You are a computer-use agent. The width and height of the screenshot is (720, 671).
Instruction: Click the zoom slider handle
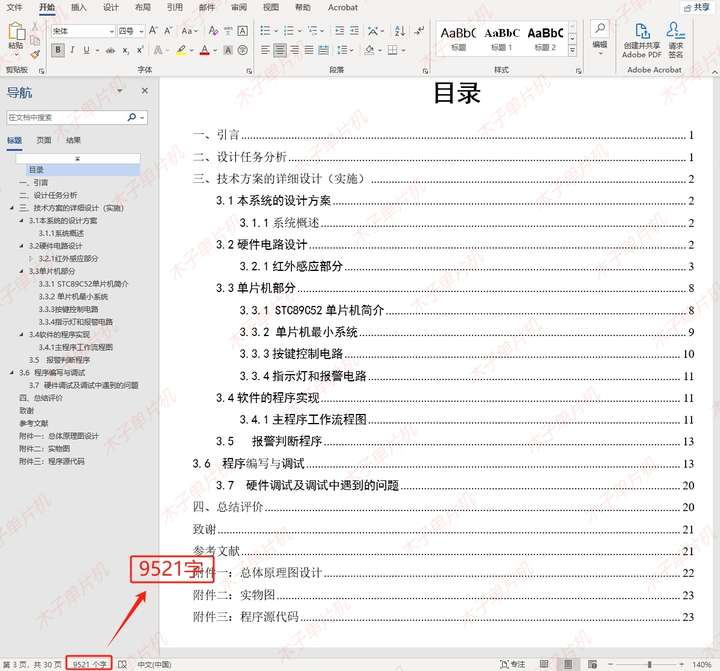coord(649,665)
